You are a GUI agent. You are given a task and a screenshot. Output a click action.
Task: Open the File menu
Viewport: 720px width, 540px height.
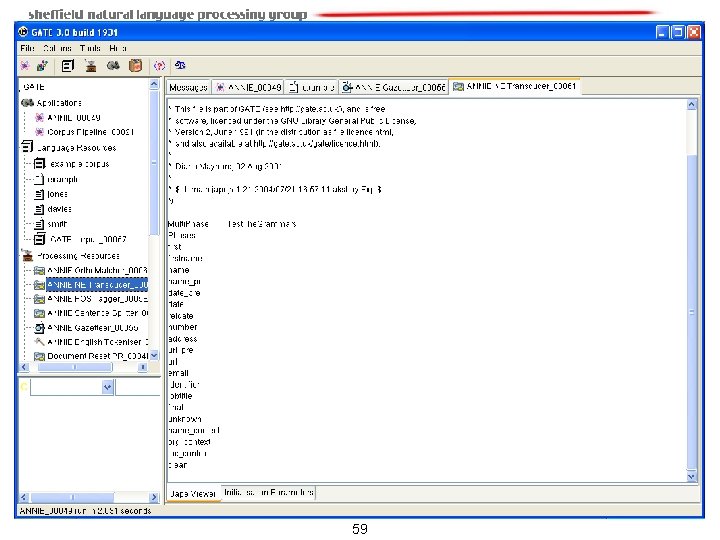28,48
